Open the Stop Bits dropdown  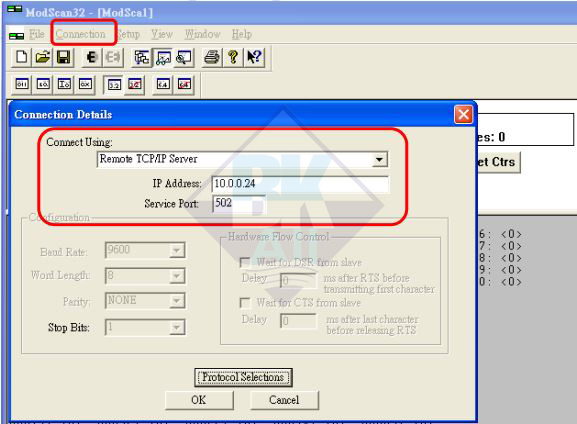click(177, 327)
